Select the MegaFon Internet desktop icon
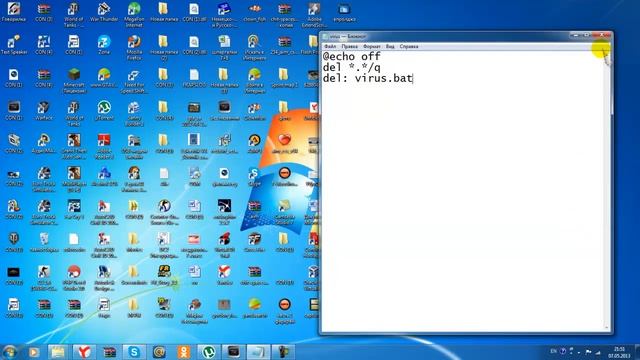The height and width of the screenshot is (360, 640). tap(134, 15)
